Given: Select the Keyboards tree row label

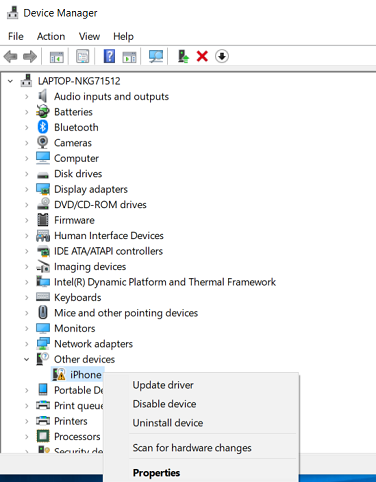Looking at the screenshot, I should tap(78, 297).
